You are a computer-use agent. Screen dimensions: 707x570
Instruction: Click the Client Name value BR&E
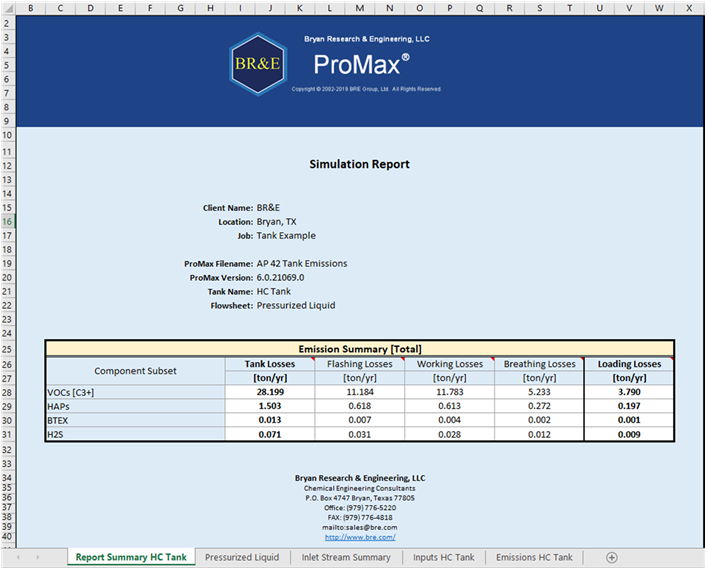(x=268, y=208)
